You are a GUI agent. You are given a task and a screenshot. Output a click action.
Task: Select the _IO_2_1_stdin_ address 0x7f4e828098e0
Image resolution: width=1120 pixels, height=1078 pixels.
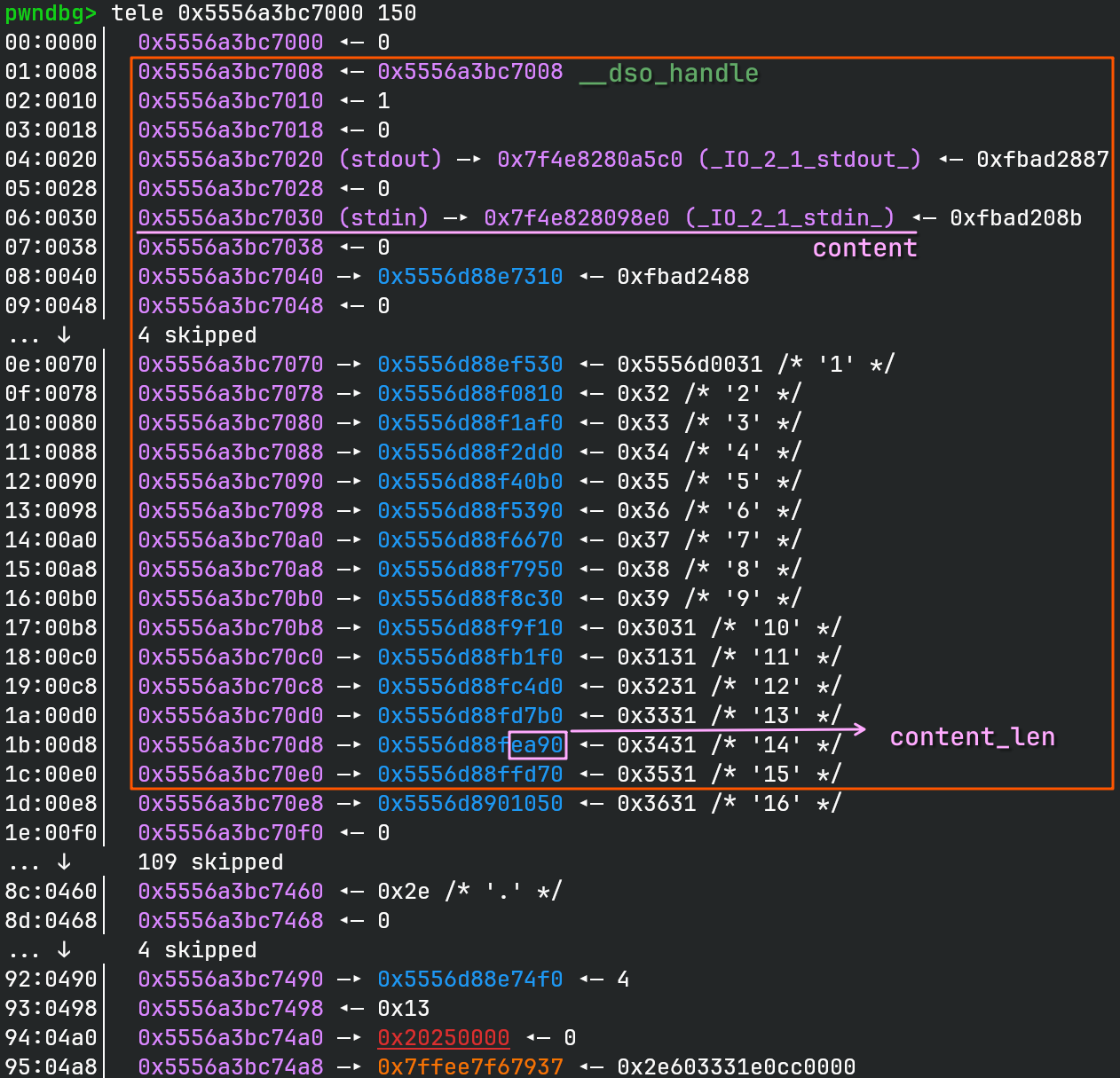click(x=576, y=218)
